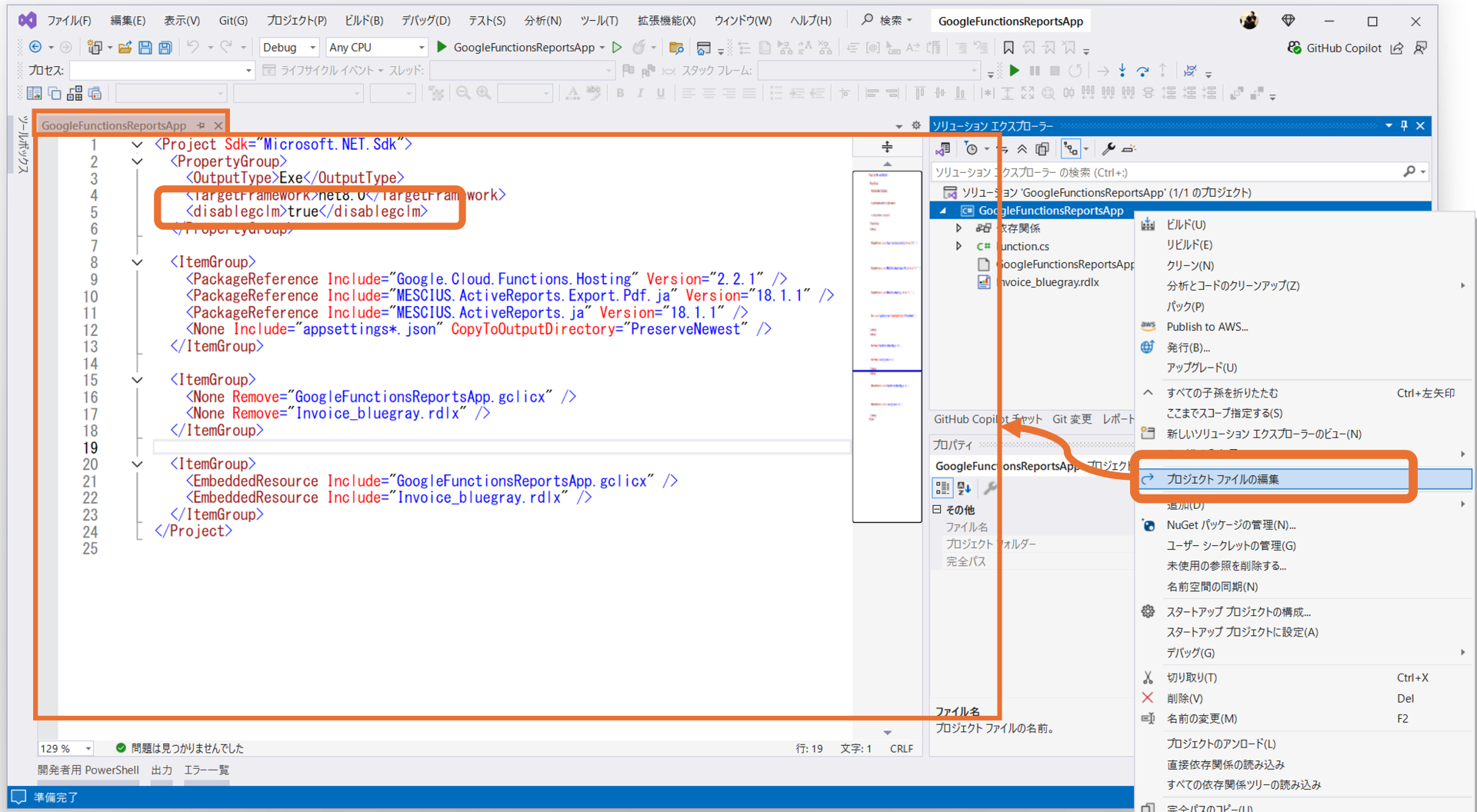Click the open file folder icon

(125, 48)
